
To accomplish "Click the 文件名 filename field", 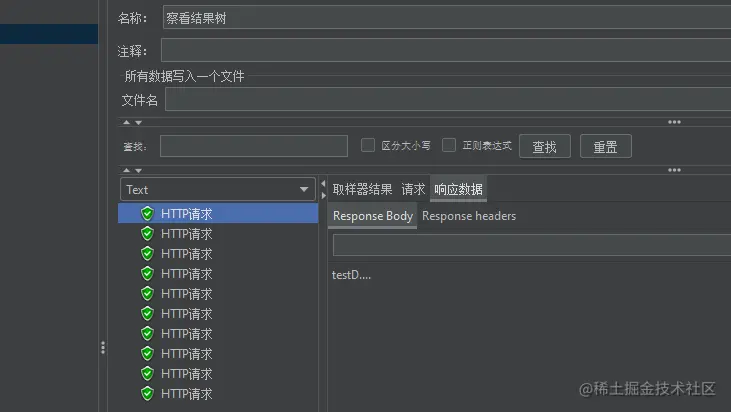I will click(448, 99).
